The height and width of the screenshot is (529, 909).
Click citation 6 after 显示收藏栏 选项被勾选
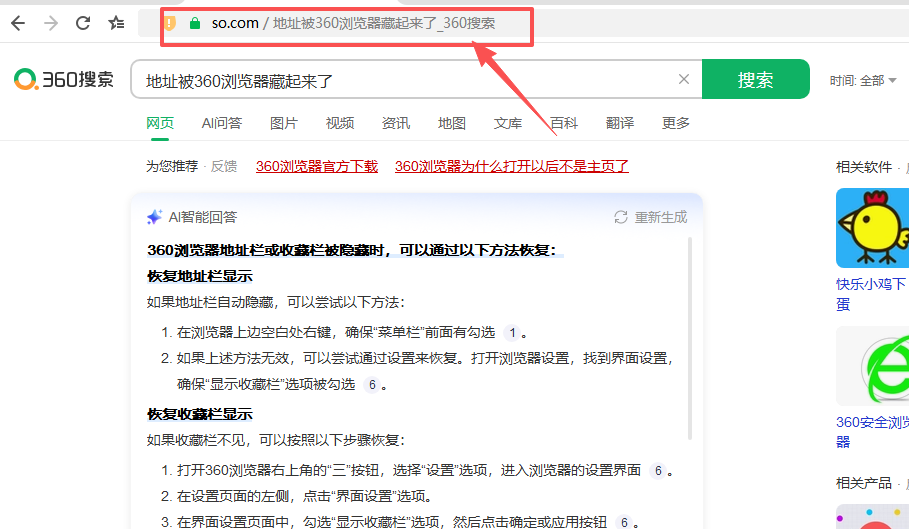(372, 385)
